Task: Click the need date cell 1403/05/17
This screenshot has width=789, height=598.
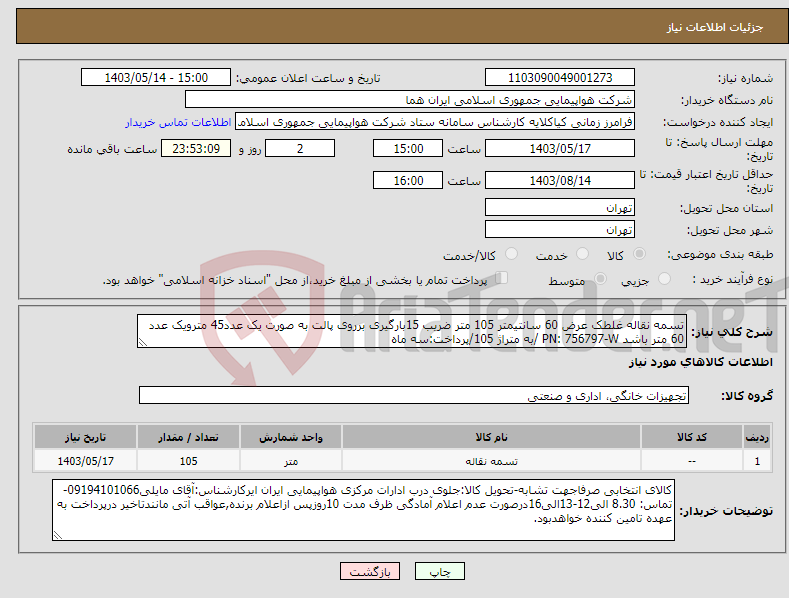Action: click(x=86, y=461)
